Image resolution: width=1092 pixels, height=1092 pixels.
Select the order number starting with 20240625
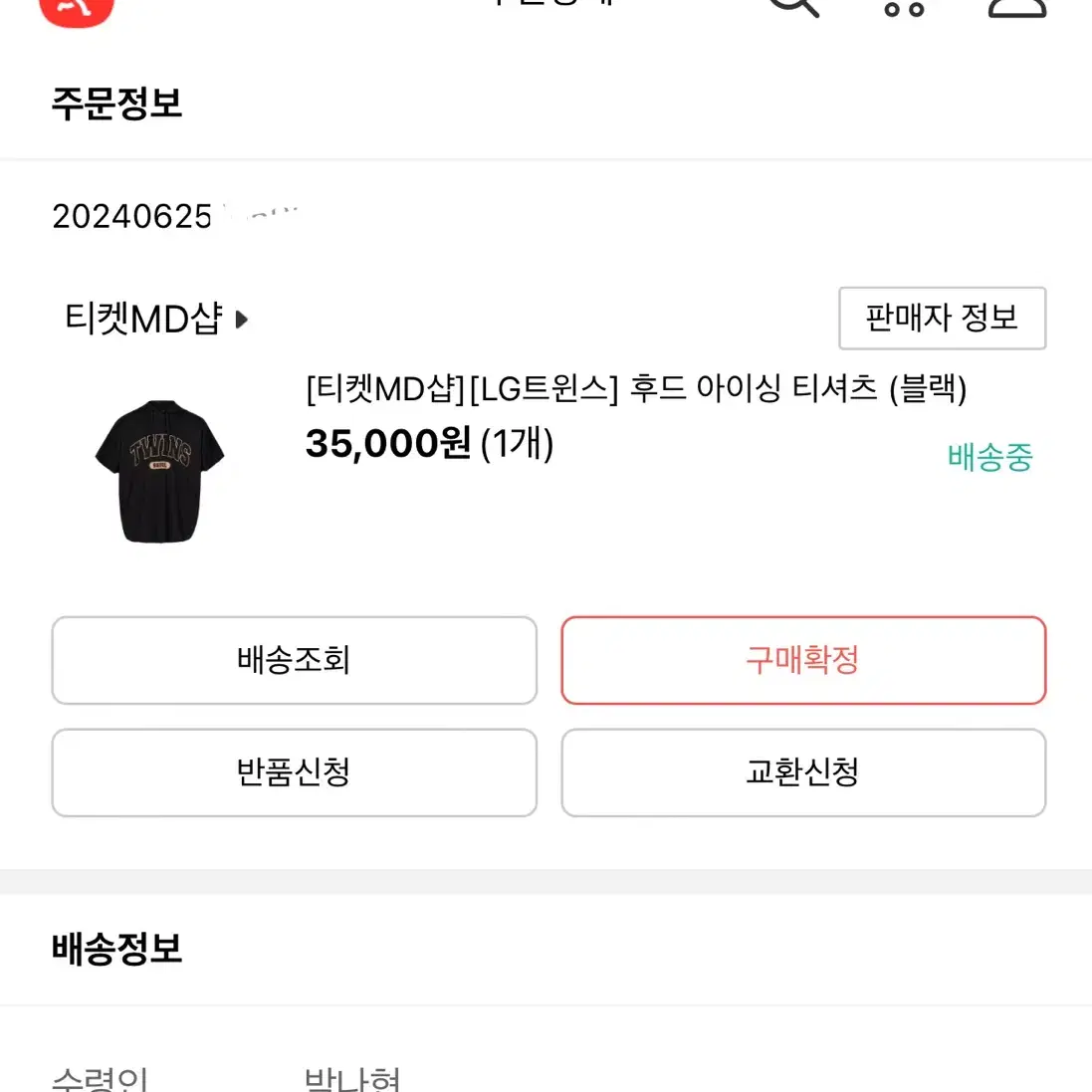pyautogui.click(x=175, y=216)
